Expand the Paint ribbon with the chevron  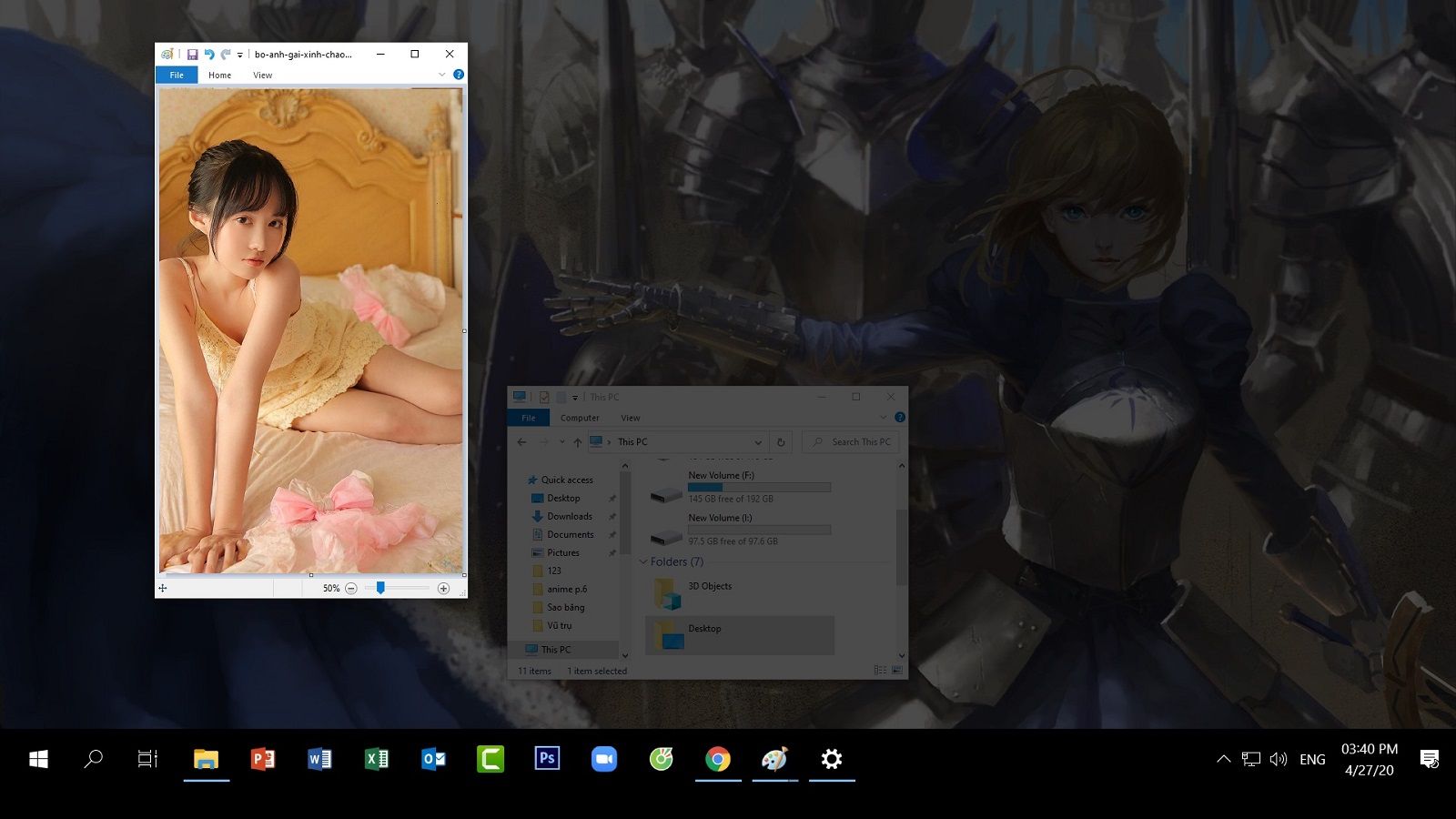pos(442,75)
